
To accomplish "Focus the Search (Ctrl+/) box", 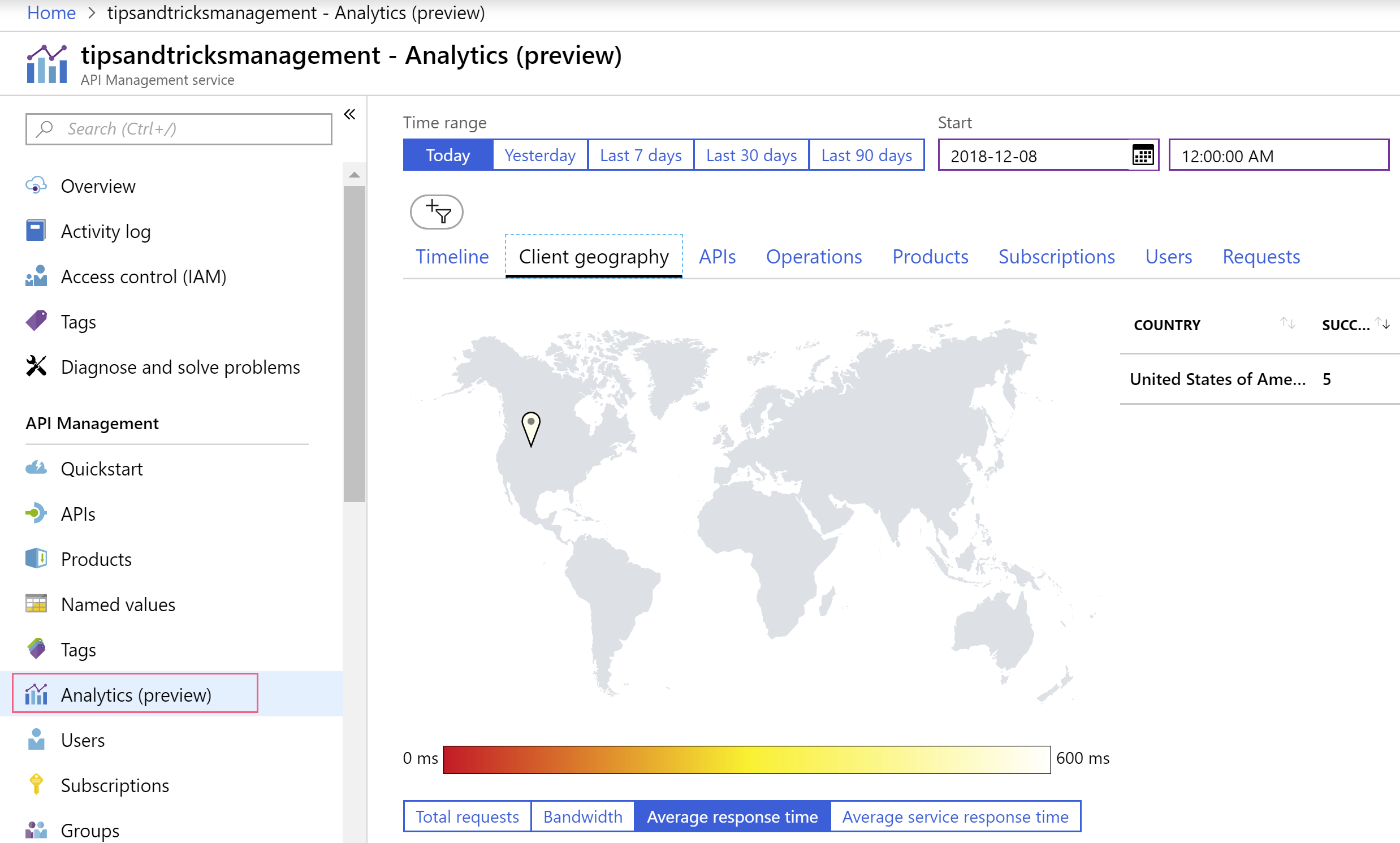I will 179,129.
